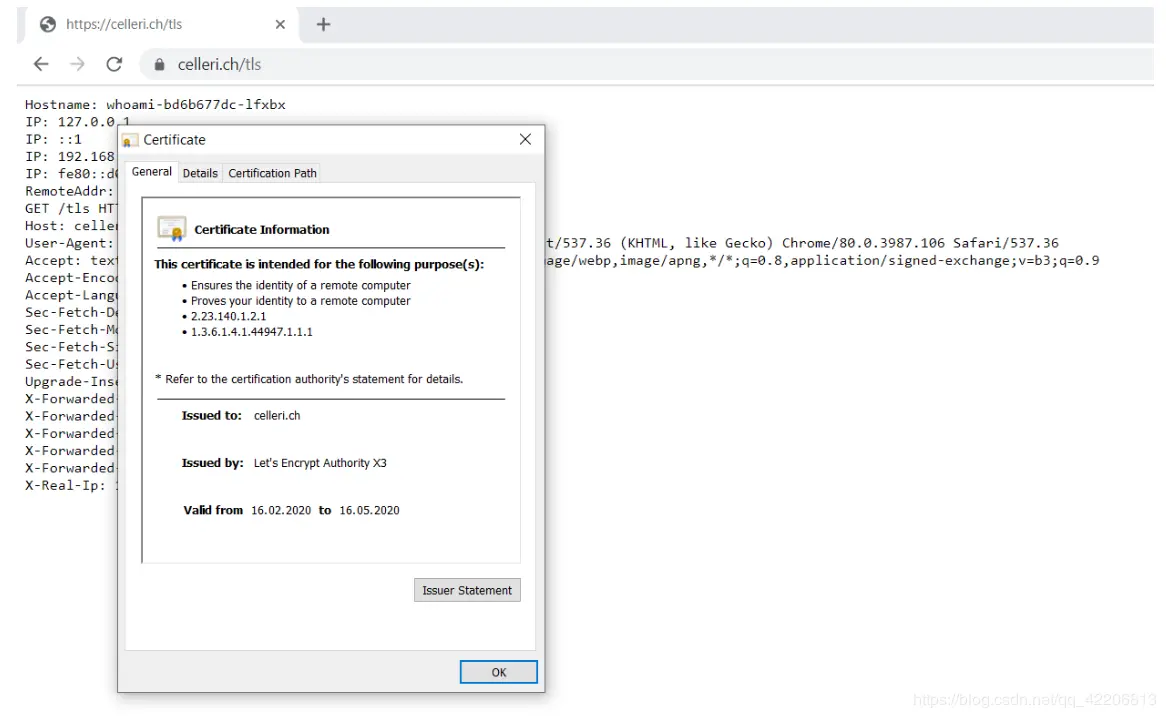The width and height of the screenshot is (1166, 718).
Task: Click the expiry date 16.05.2020
Action: 370,511
